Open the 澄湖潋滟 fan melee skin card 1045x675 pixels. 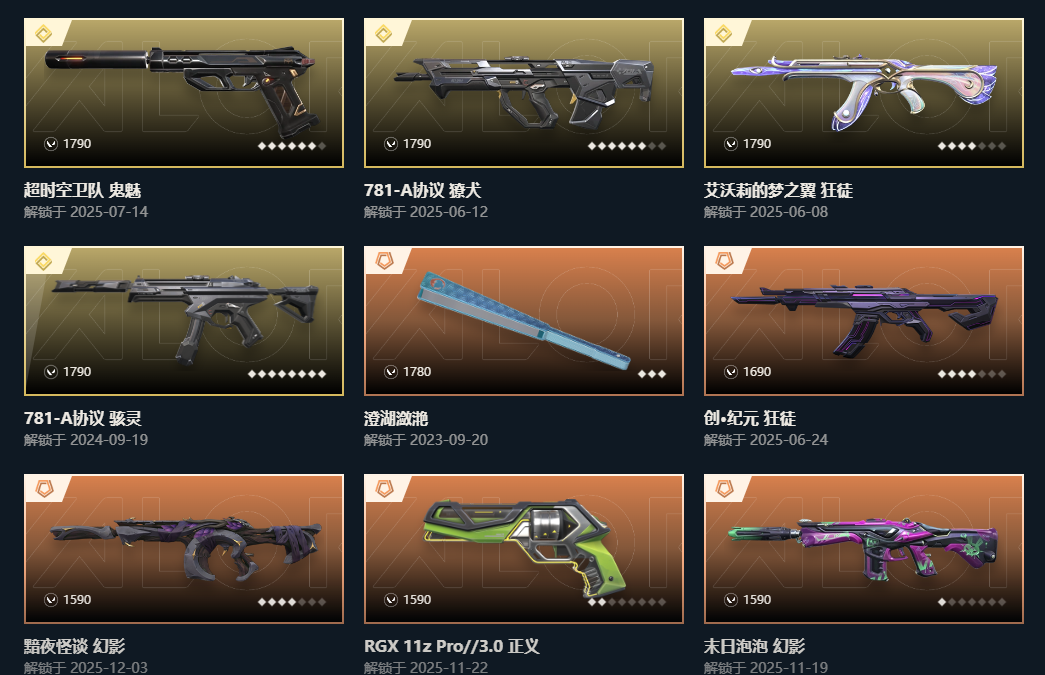[524, 321]
